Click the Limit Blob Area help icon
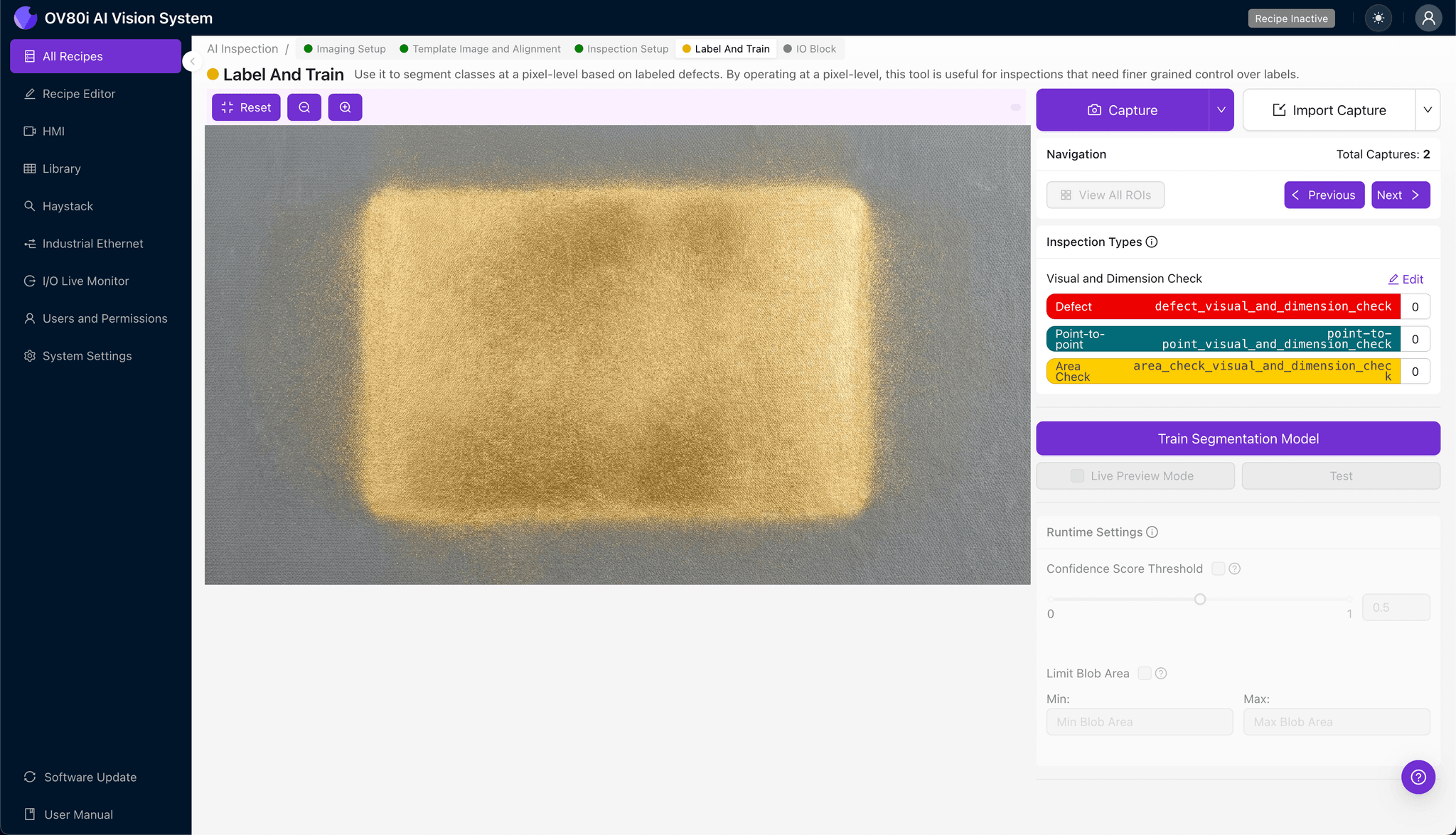 1161,674
